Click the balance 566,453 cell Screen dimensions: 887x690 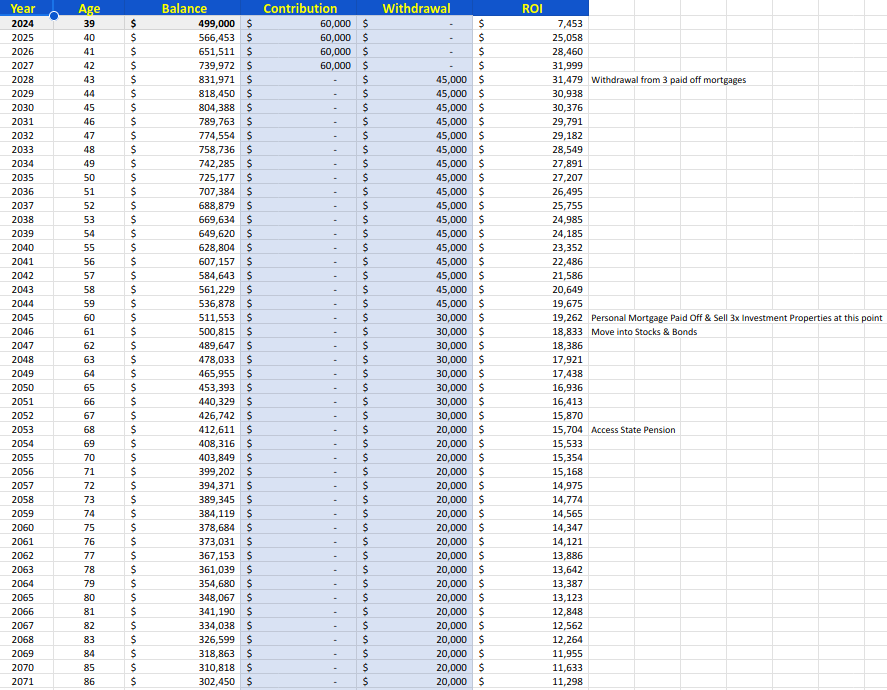click(182, 37)
